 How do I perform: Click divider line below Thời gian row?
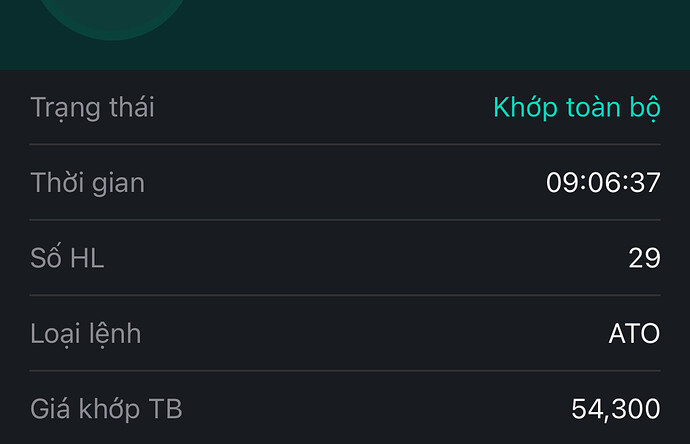345,220
